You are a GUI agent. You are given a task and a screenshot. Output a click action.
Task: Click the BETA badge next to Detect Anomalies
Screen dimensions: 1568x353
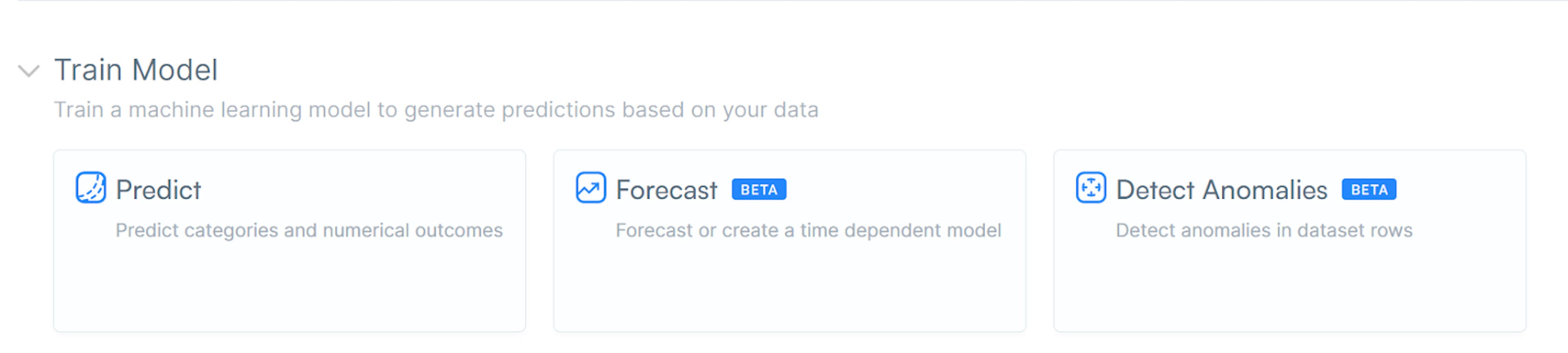click(1369, 190)
